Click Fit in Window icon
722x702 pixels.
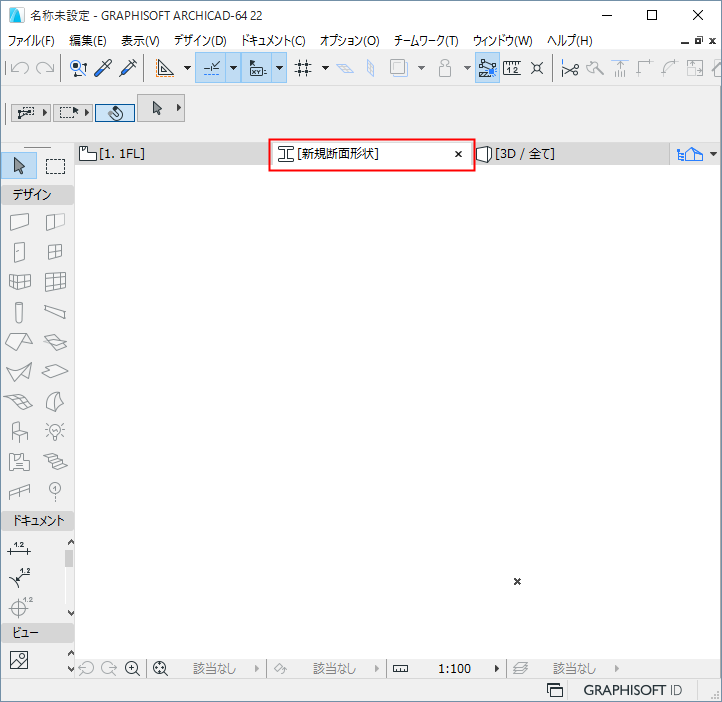click(x=160, y=668)
